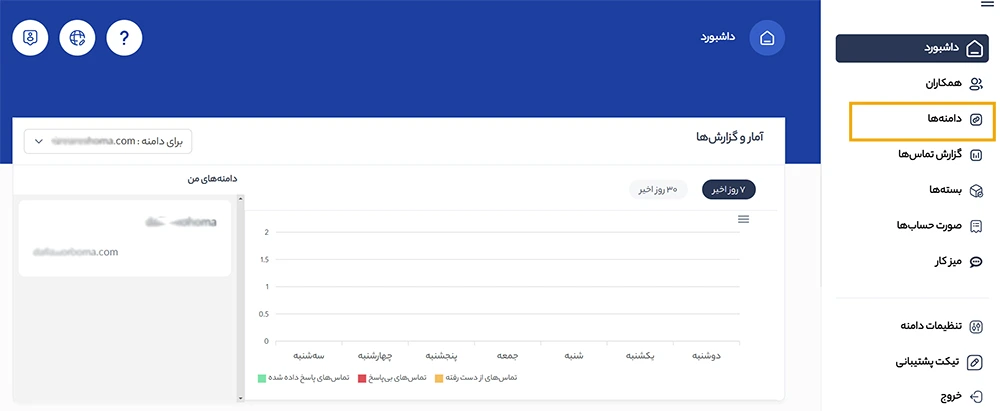Open the برای دامنه domain dropdown
Screen dimensions: 1000x411
click(108, 142)
